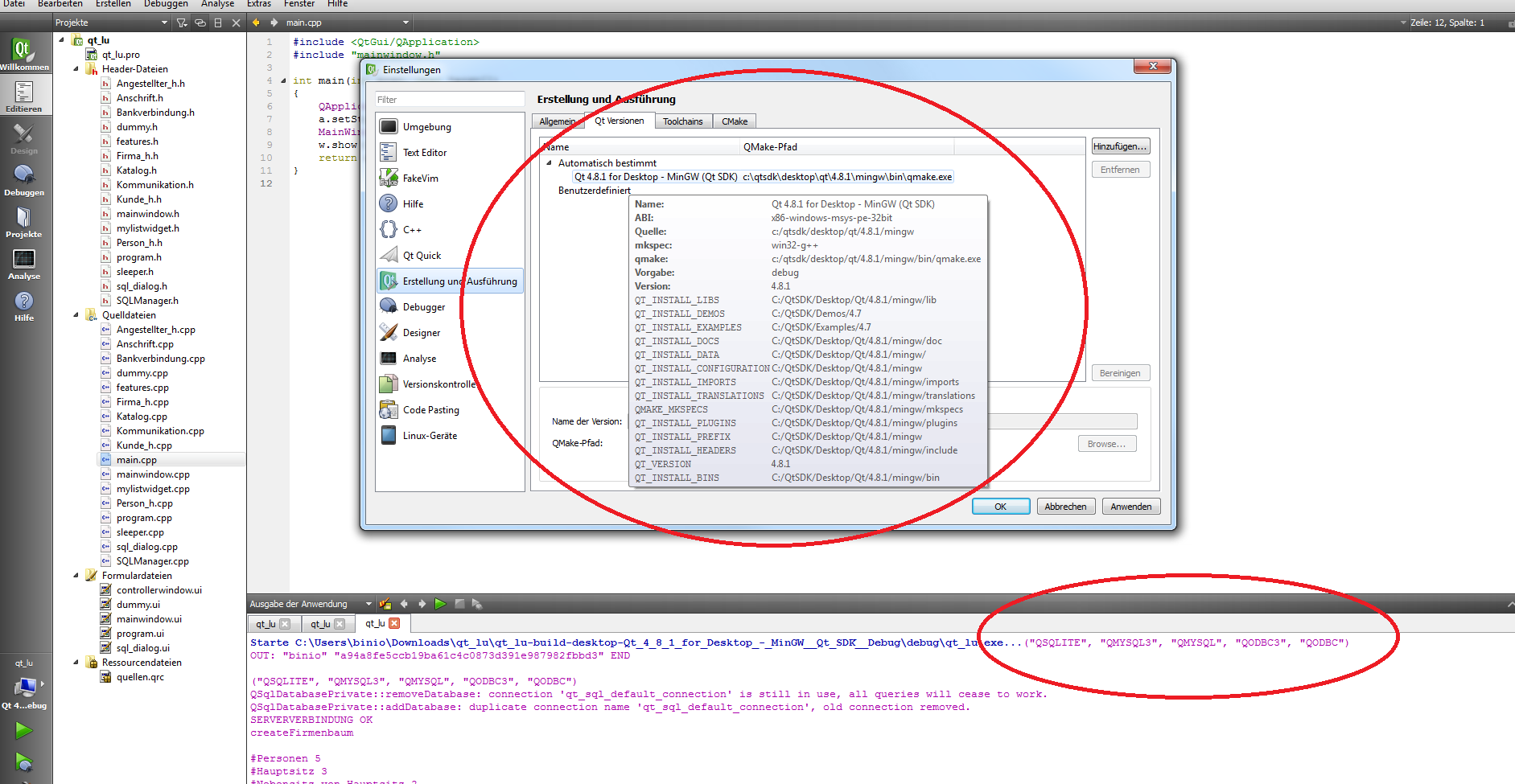Collapse the Ressourcendateien folder
Viewport: 1515px width, 784px height.
tap(76, 663)
